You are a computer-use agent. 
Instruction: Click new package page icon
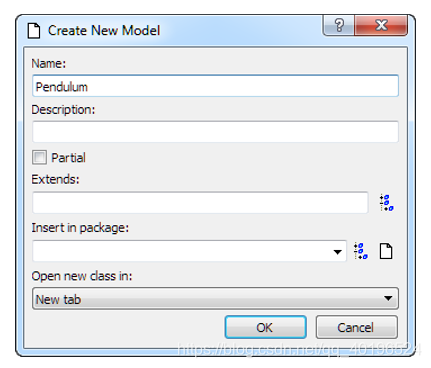[x=386, y=251]
